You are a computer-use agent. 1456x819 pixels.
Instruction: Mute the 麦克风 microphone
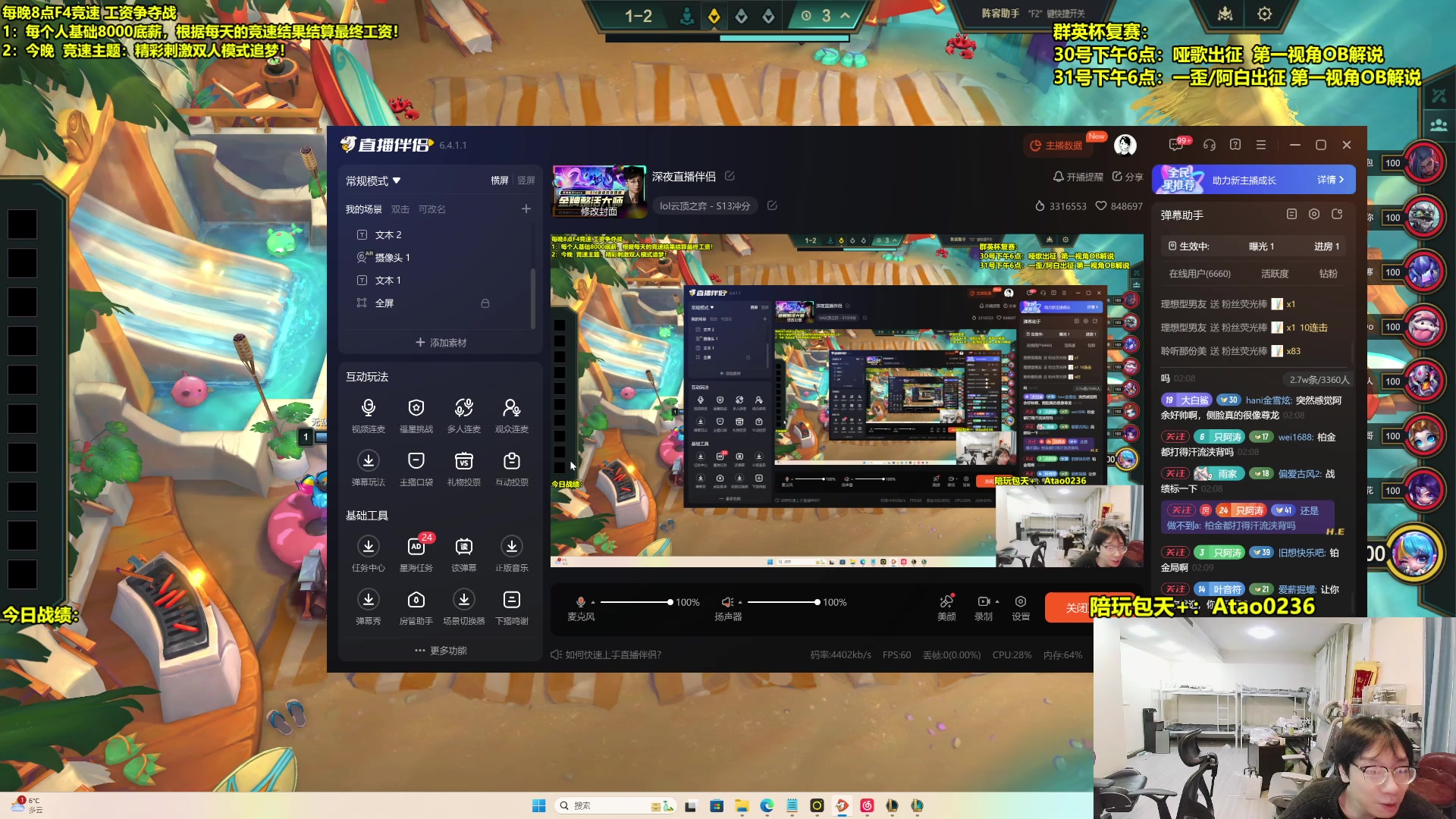[581, 601]
